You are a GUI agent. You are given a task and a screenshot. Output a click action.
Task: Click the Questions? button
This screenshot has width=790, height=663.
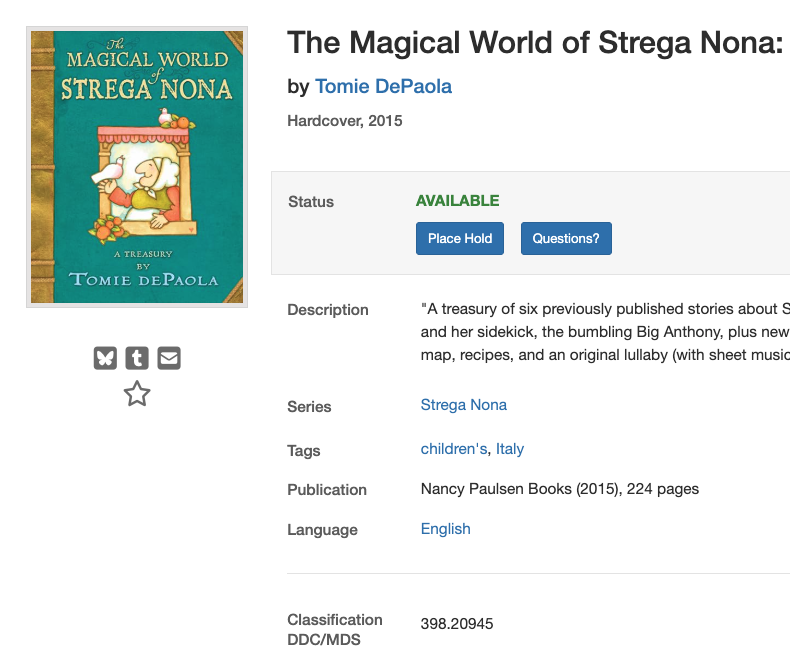click(566, 238)
